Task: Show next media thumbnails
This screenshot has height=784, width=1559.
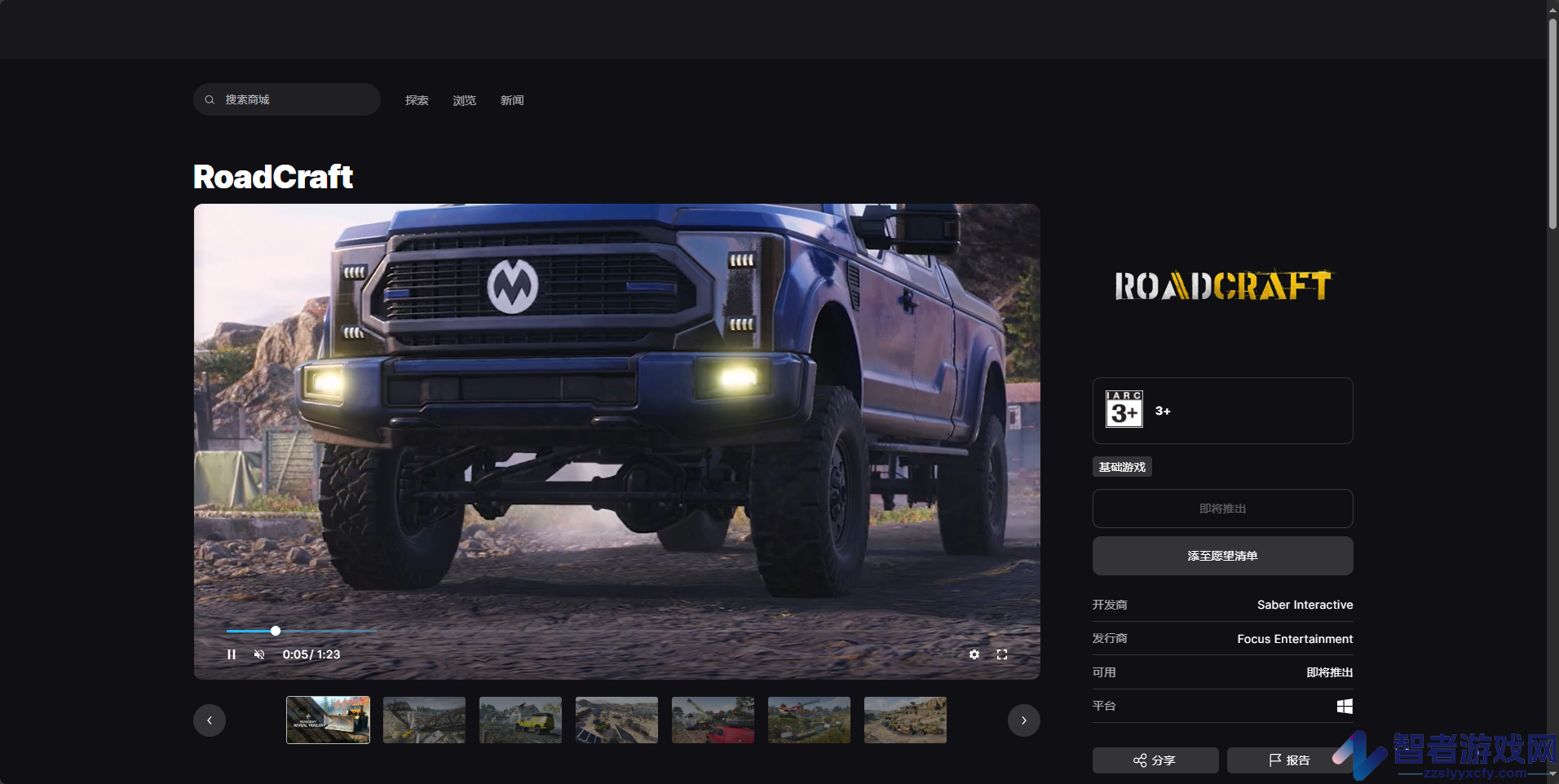Action: tap(1024, 720)
